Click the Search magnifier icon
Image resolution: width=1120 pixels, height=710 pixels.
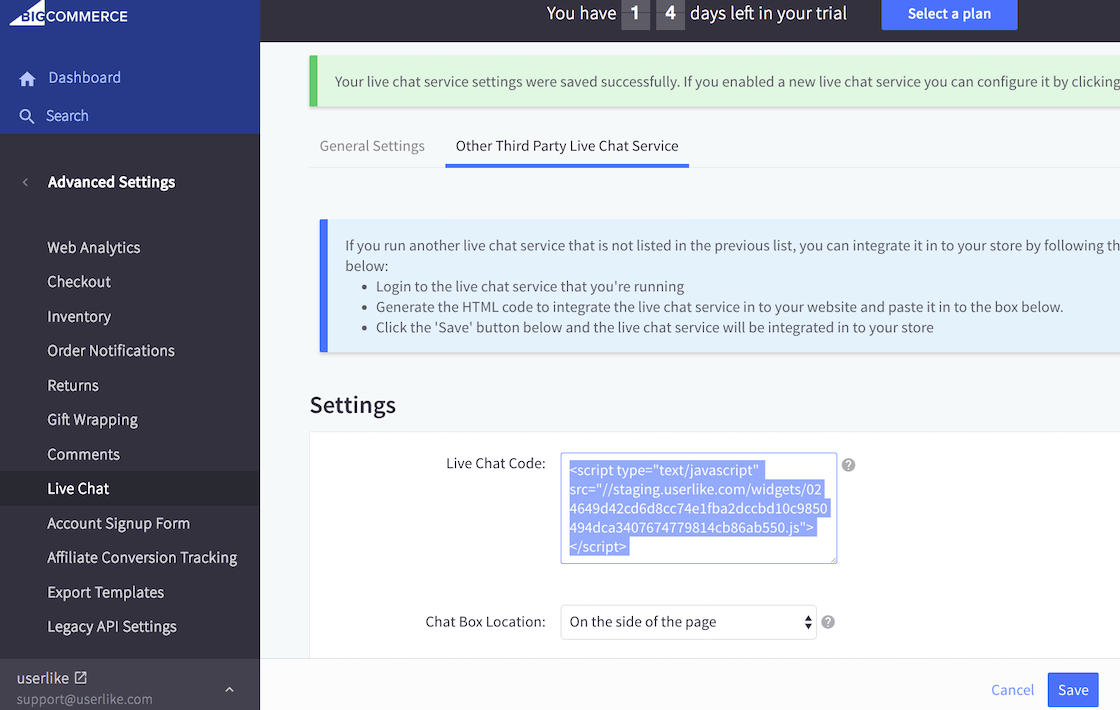27,117
